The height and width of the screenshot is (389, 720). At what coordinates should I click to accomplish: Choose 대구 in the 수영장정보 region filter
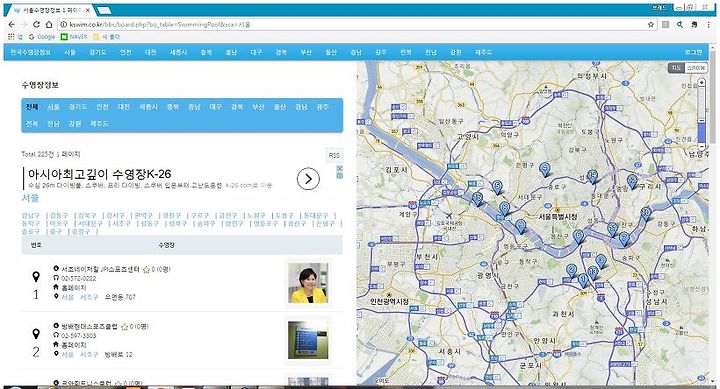point(215,107)
